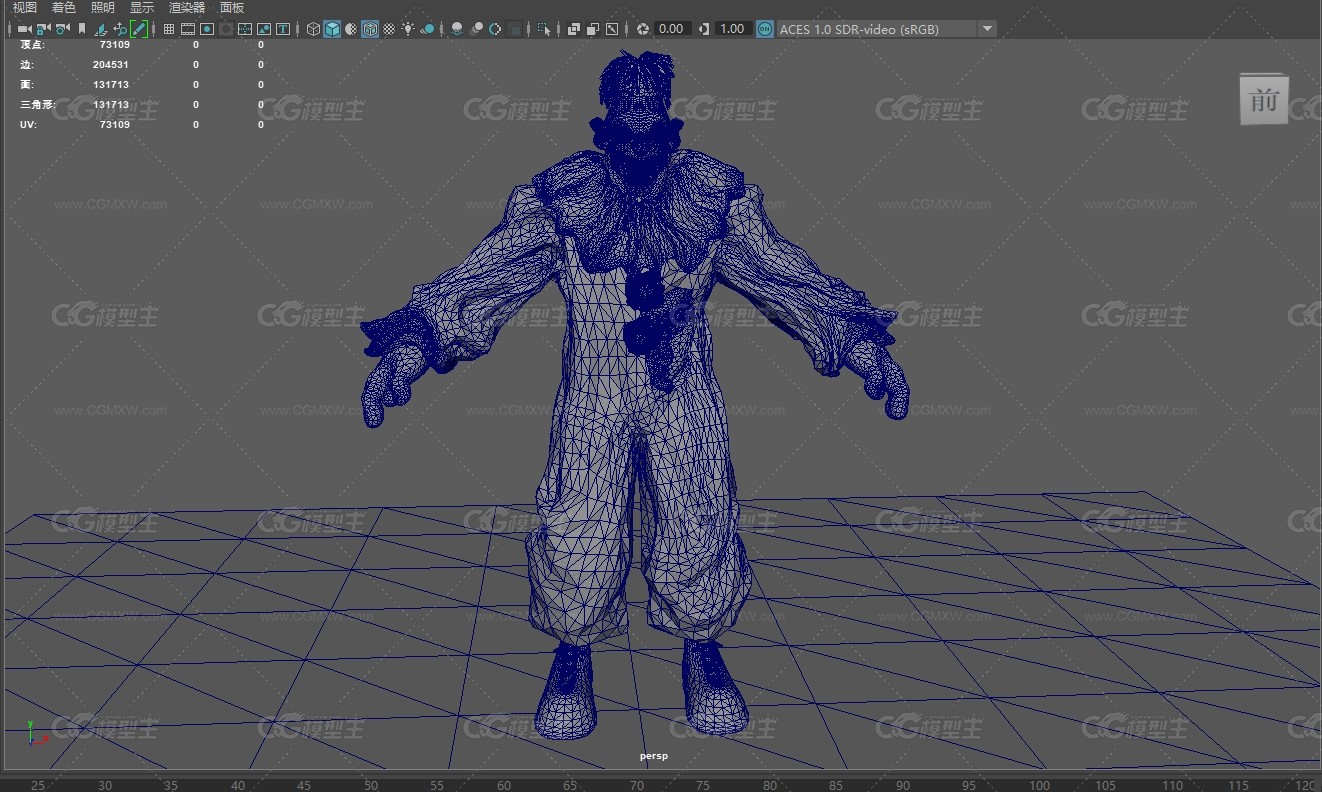This screenshot has width=1322, height=792.
Task: Click the 顶点 count 73109
Action: coord(115,45)
